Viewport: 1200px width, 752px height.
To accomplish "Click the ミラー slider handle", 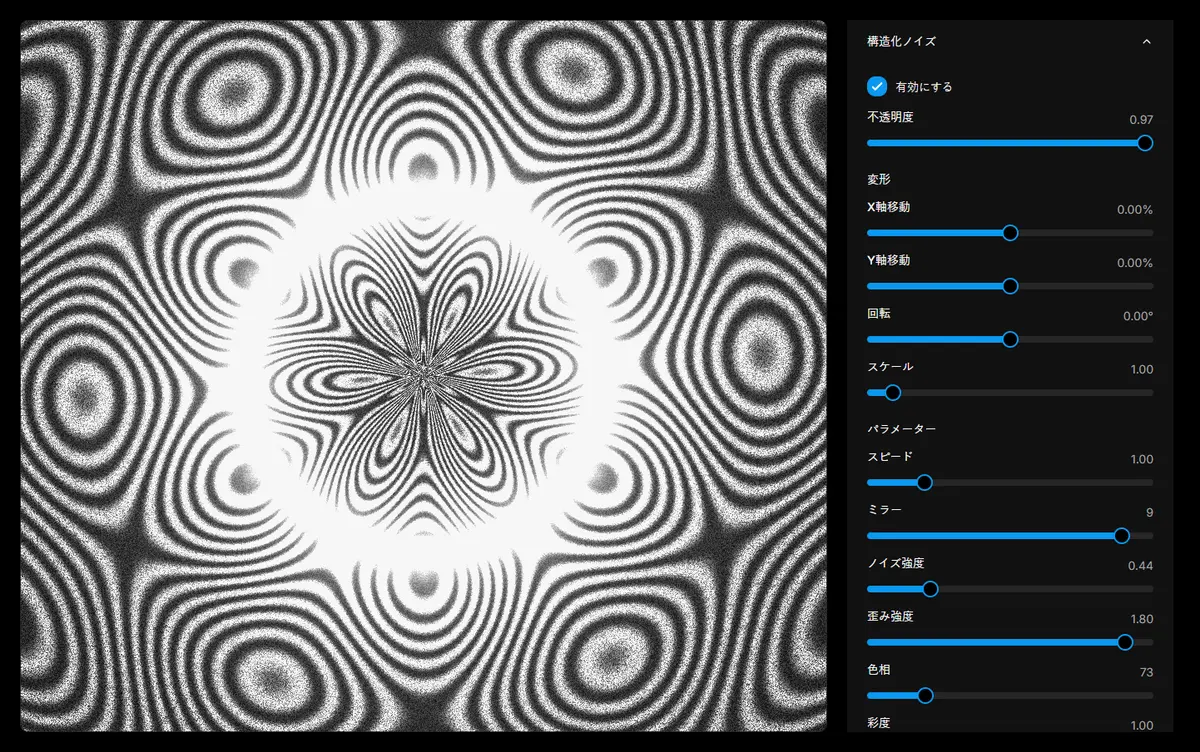I will coord(1120,536).
